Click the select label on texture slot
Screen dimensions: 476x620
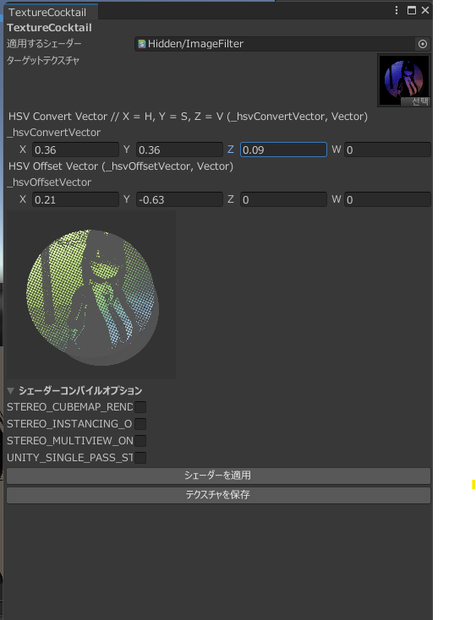pos(416,102)
